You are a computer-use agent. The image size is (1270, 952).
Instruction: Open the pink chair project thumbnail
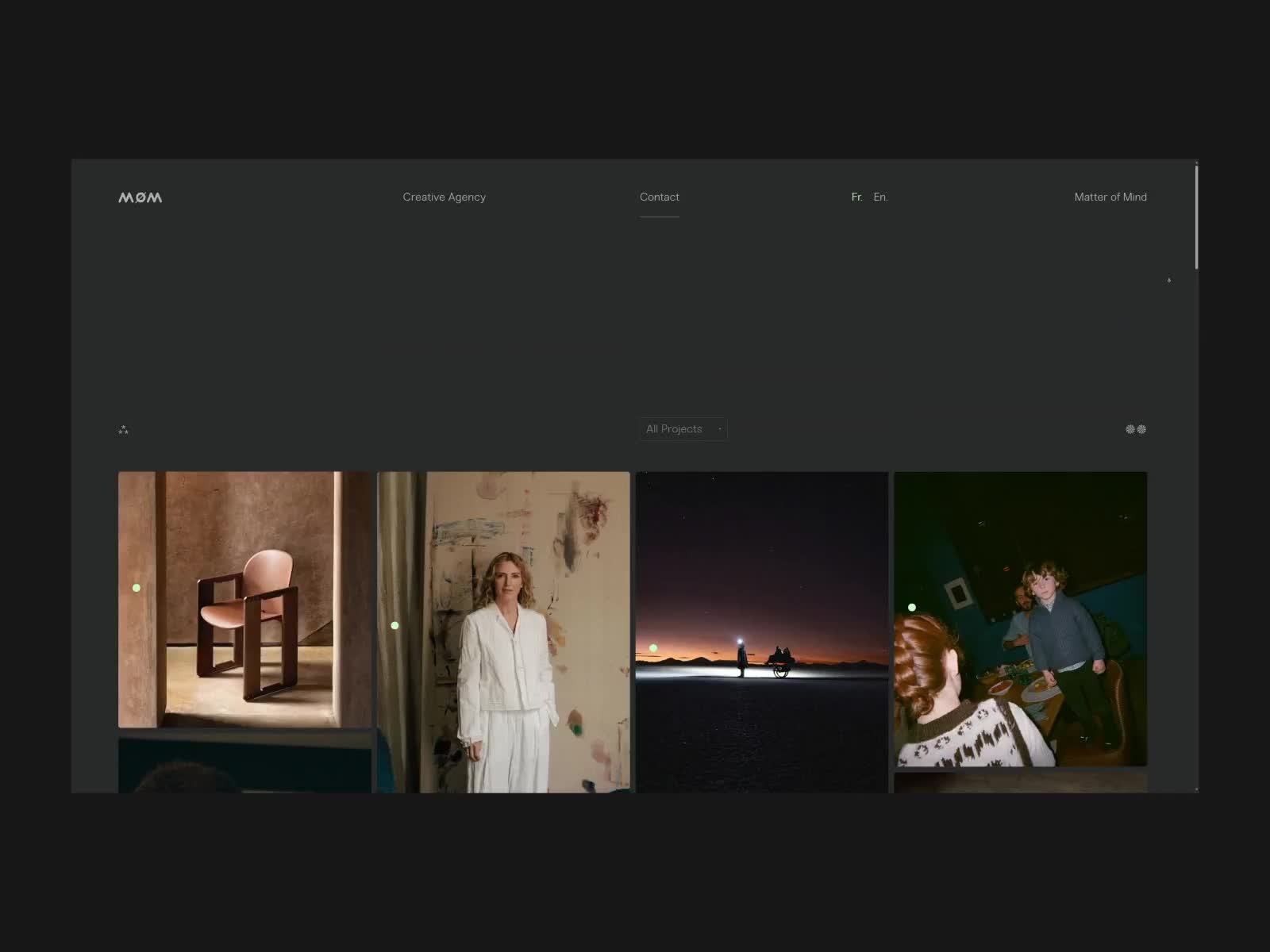coord(244,600)
